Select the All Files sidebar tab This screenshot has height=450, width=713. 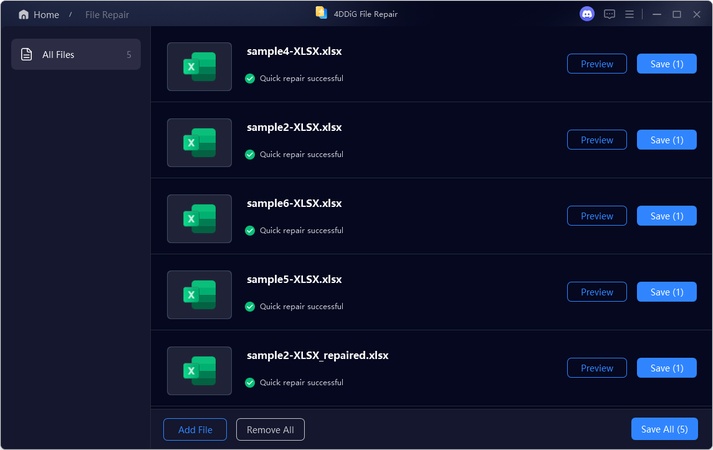(76, 55)
